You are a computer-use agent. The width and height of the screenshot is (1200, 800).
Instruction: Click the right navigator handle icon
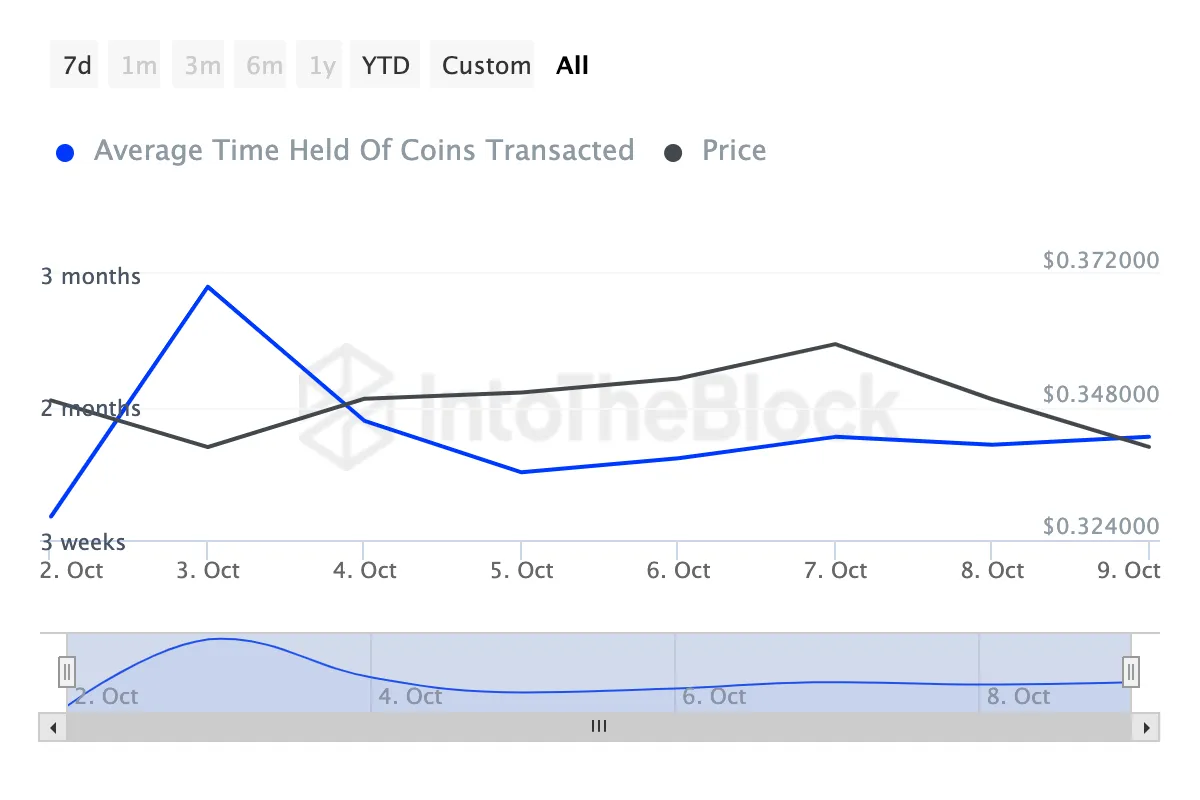coord(1129,672)
